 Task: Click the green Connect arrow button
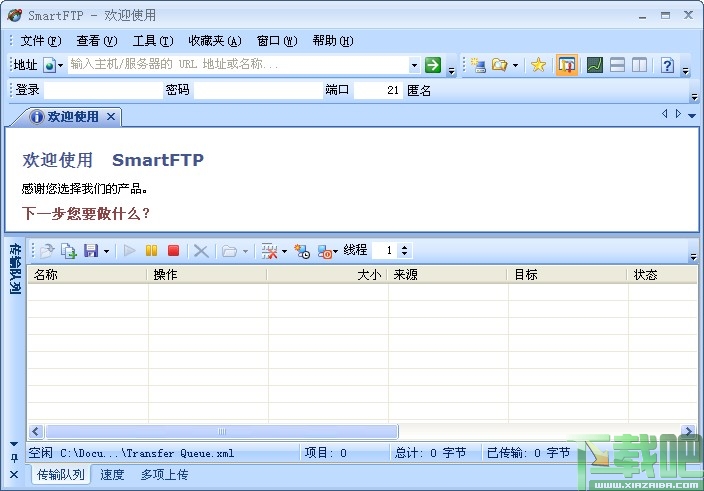coord(433,65)
